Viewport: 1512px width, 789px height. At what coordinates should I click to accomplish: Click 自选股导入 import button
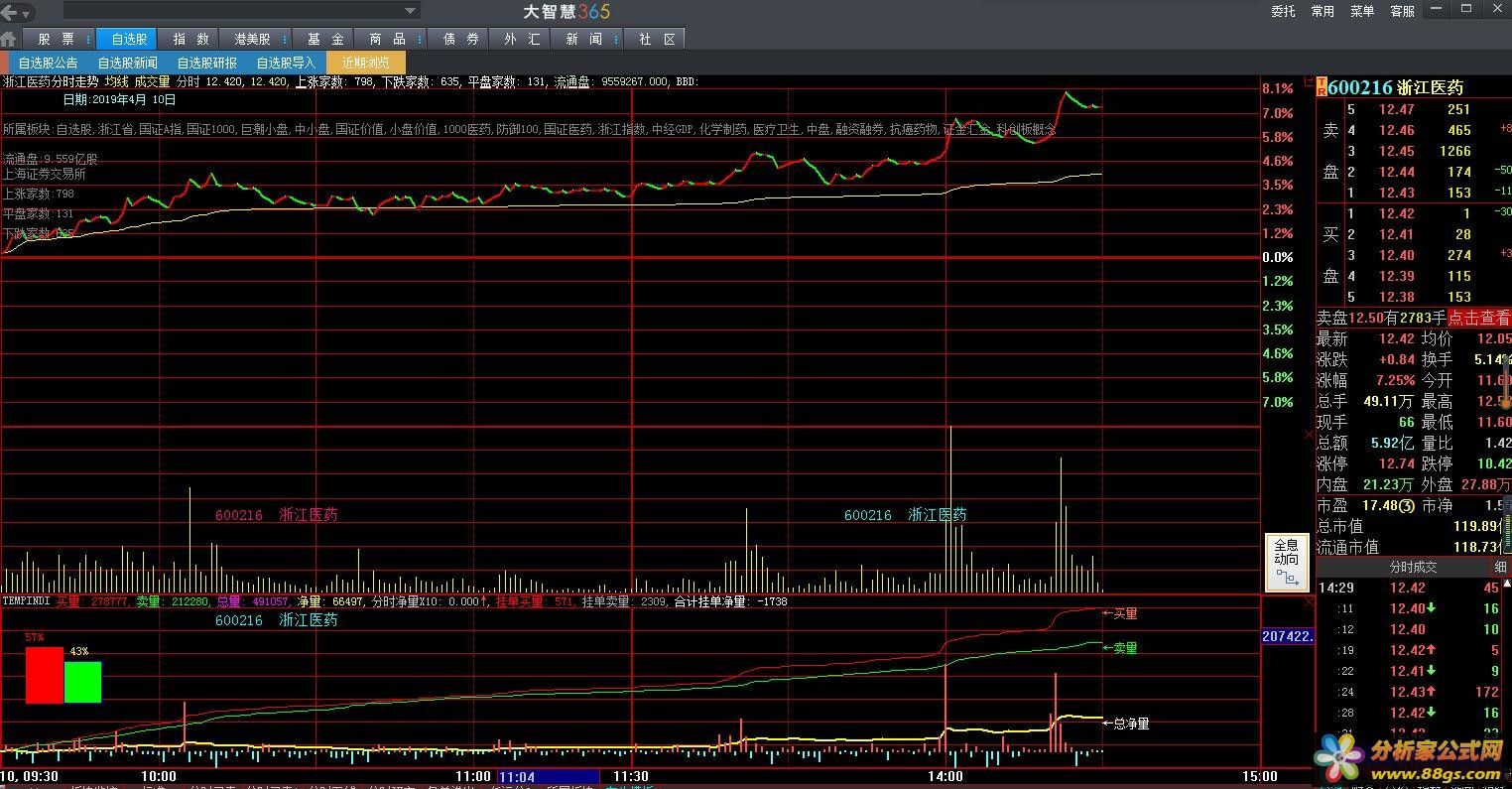(x=286, y=63)
